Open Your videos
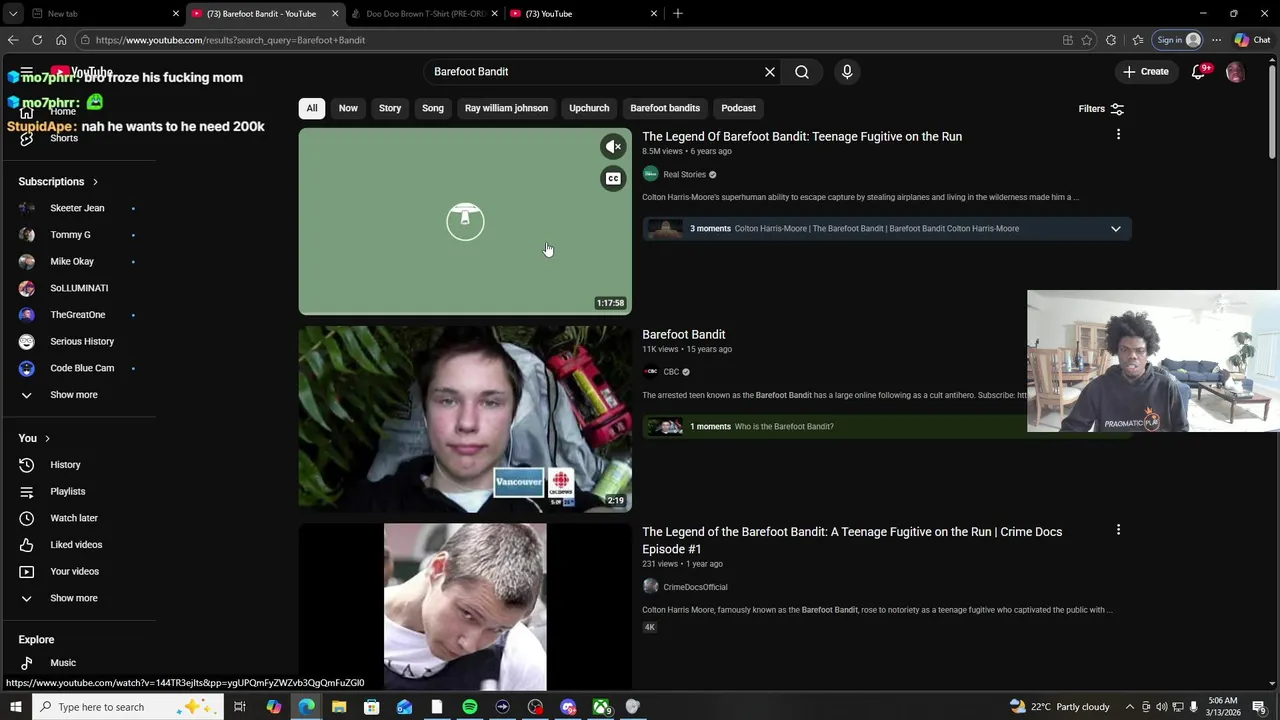This screenshot has height=720, width=1280. point(74,571)
